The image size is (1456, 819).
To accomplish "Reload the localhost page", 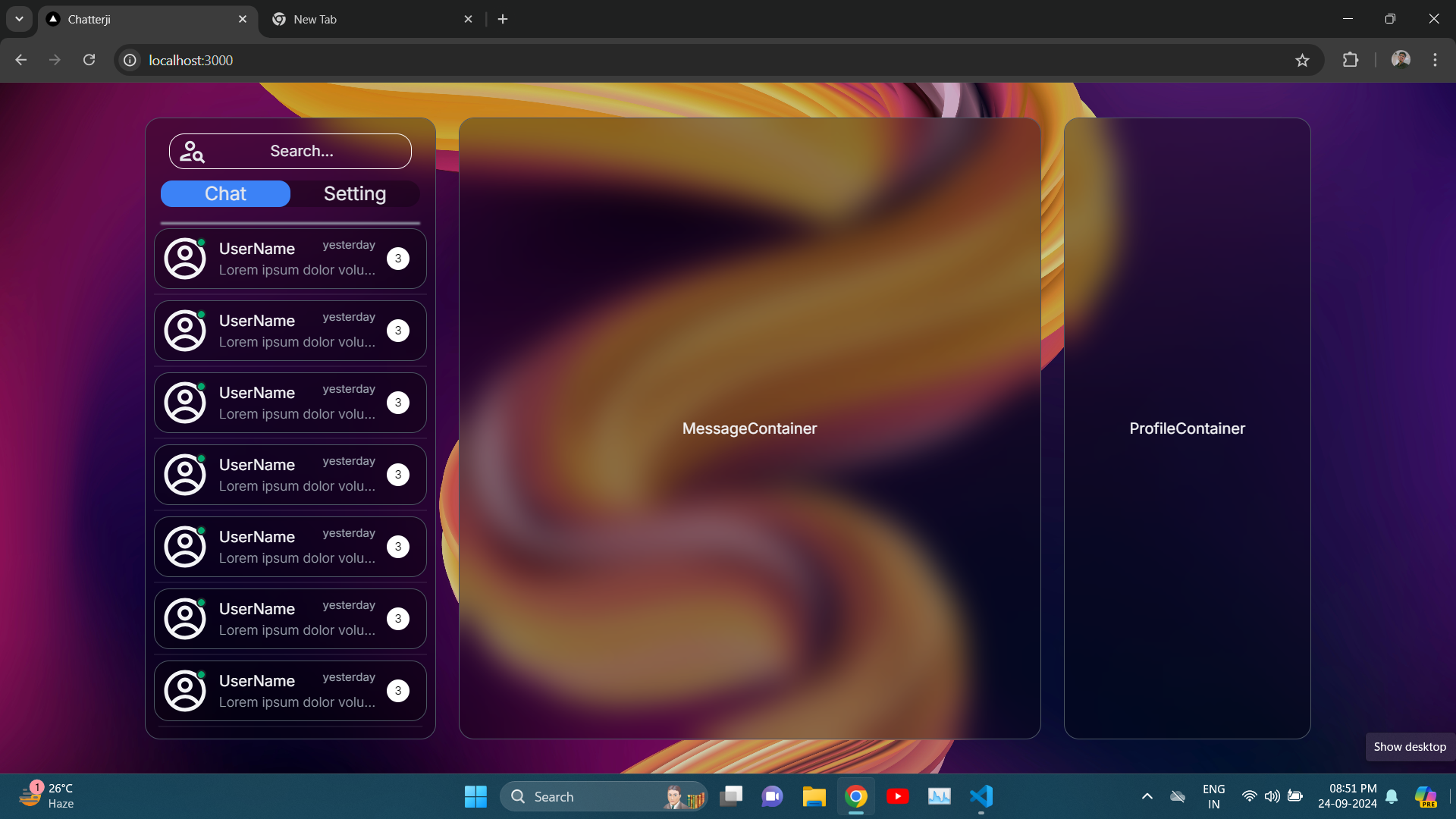I will [x=89, y=60].
